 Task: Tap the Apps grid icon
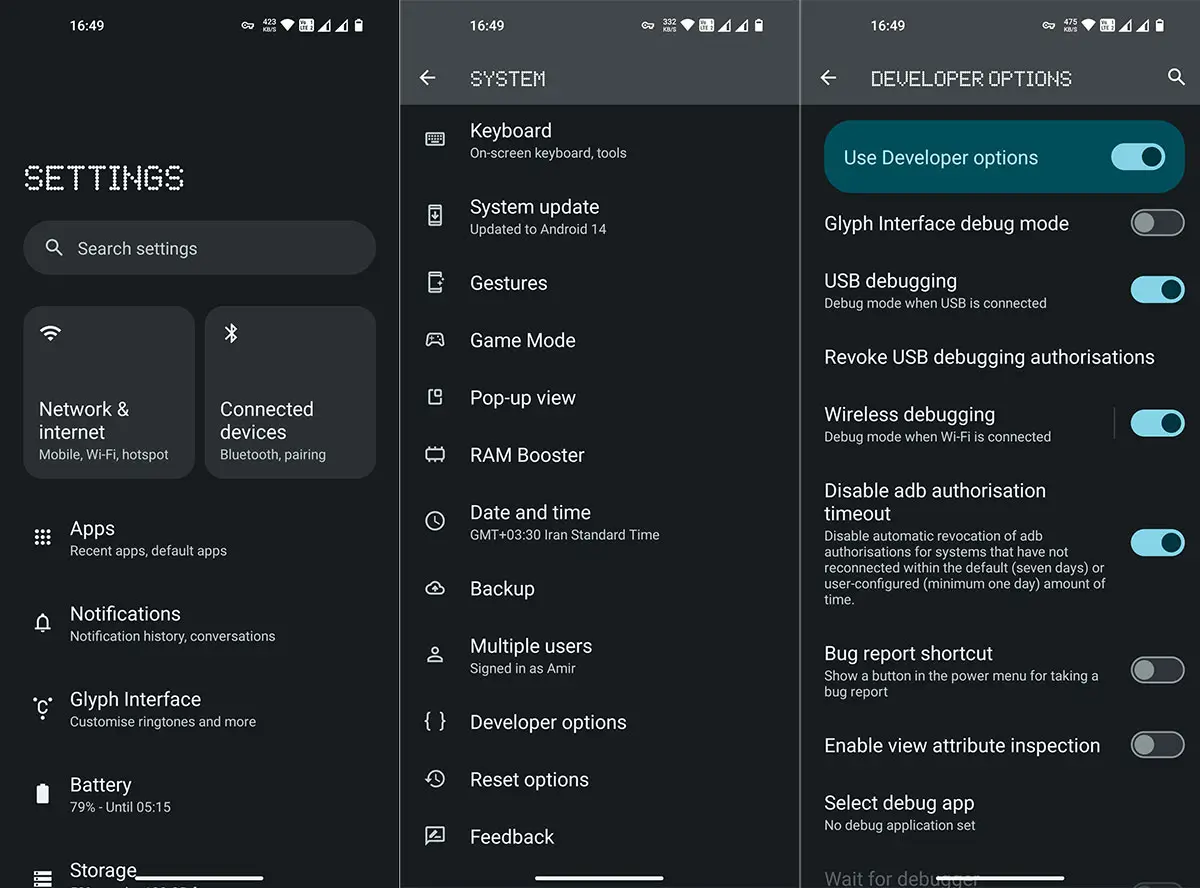coord(42,538)
